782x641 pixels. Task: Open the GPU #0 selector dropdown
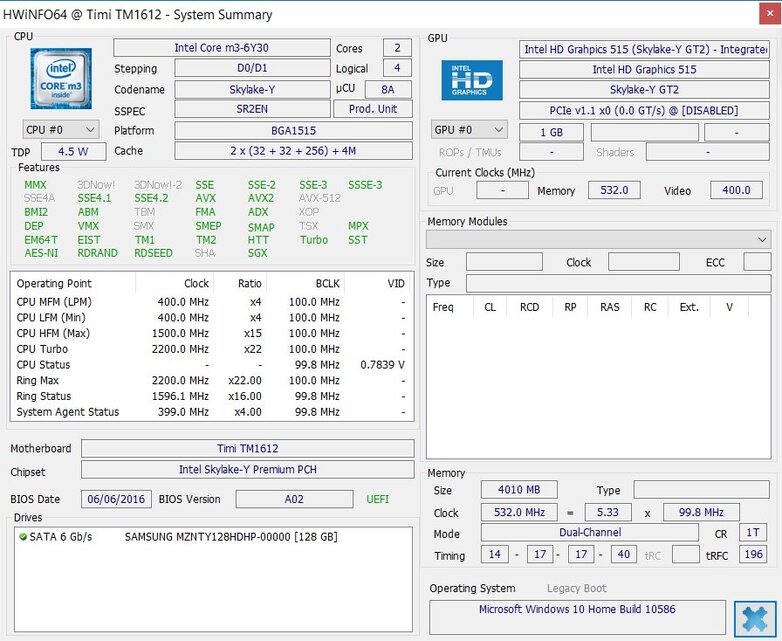(470, 130)
